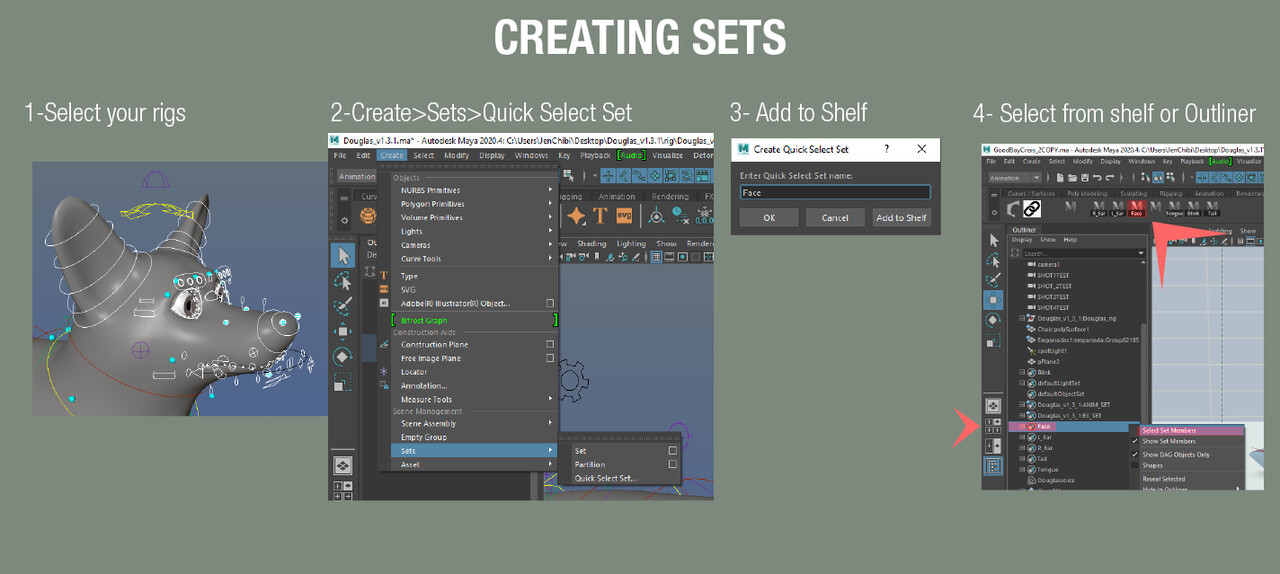Click the Tongue shelf button
This screenshot has width=1280, height=574.
1174,209
